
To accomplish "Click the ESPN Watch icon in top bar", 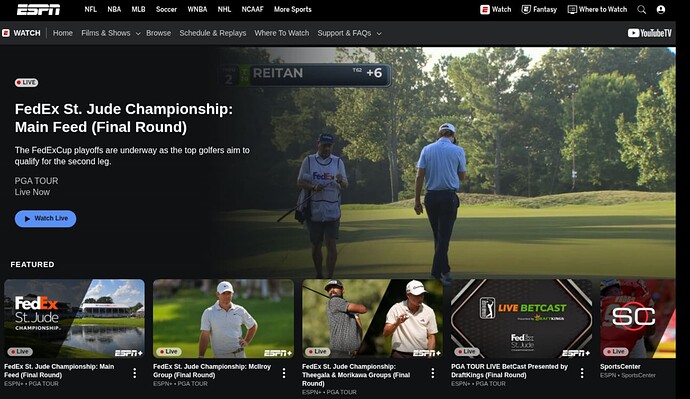I will click(x=484, y=9).
